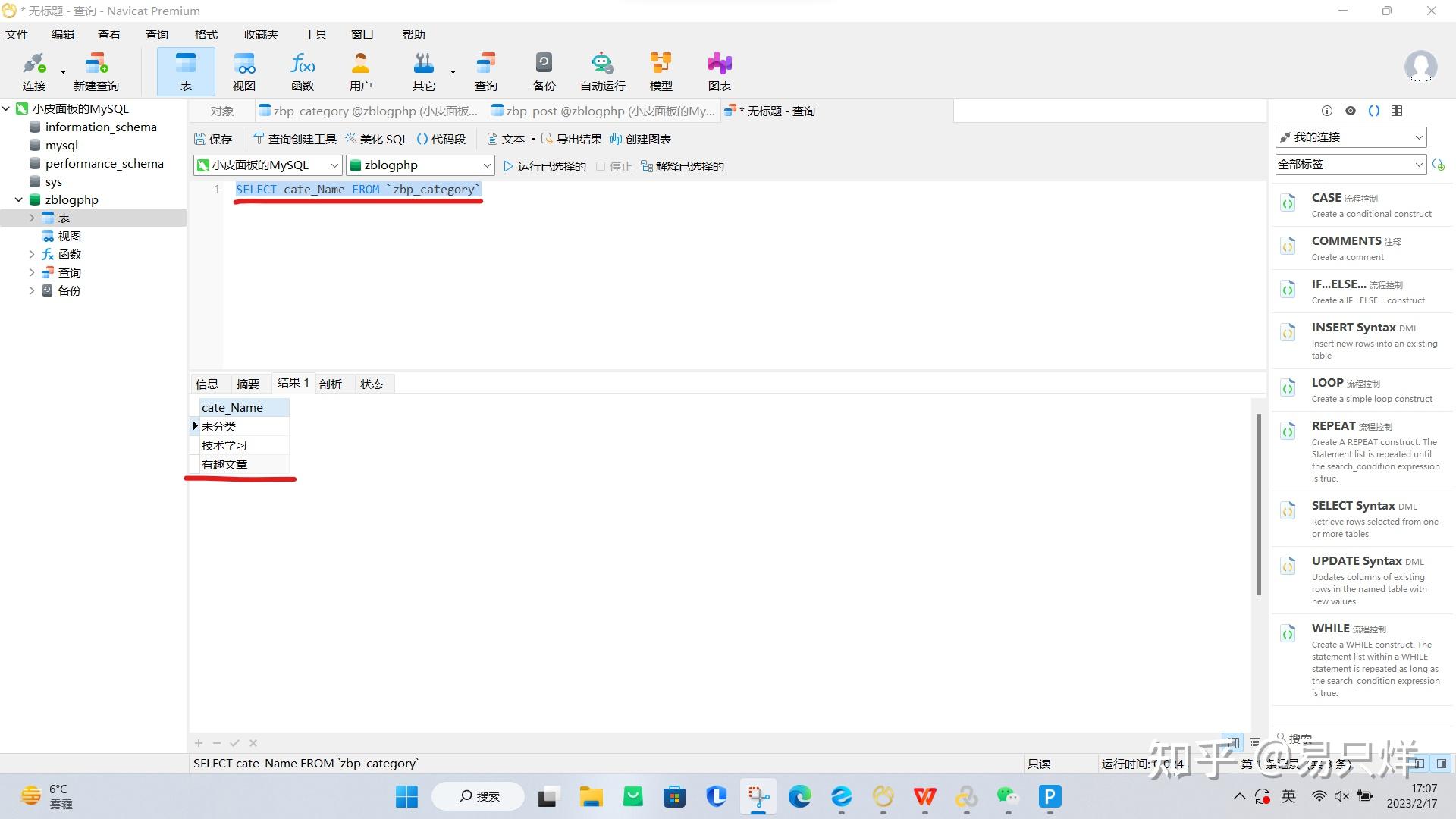Click apply changes checkmark icon
The width and height of the screenshot is (1456, 819).
[x=235, y=743]
